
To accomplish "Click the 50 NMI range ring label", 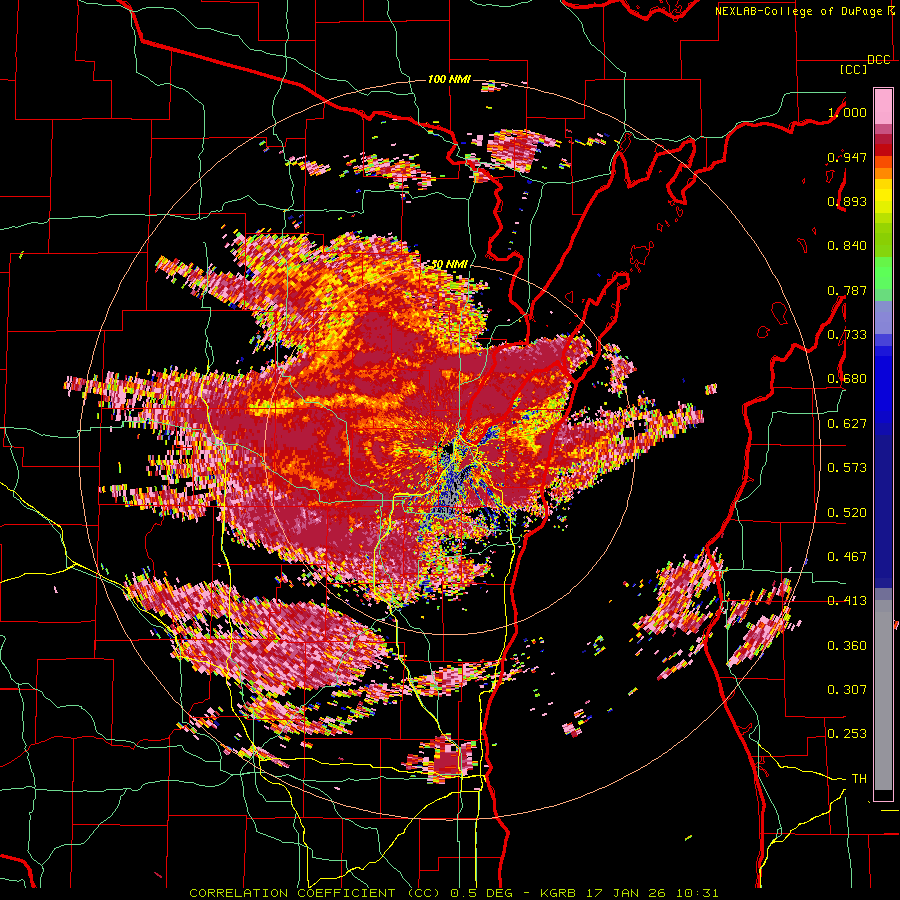I will tap(449, 265).
